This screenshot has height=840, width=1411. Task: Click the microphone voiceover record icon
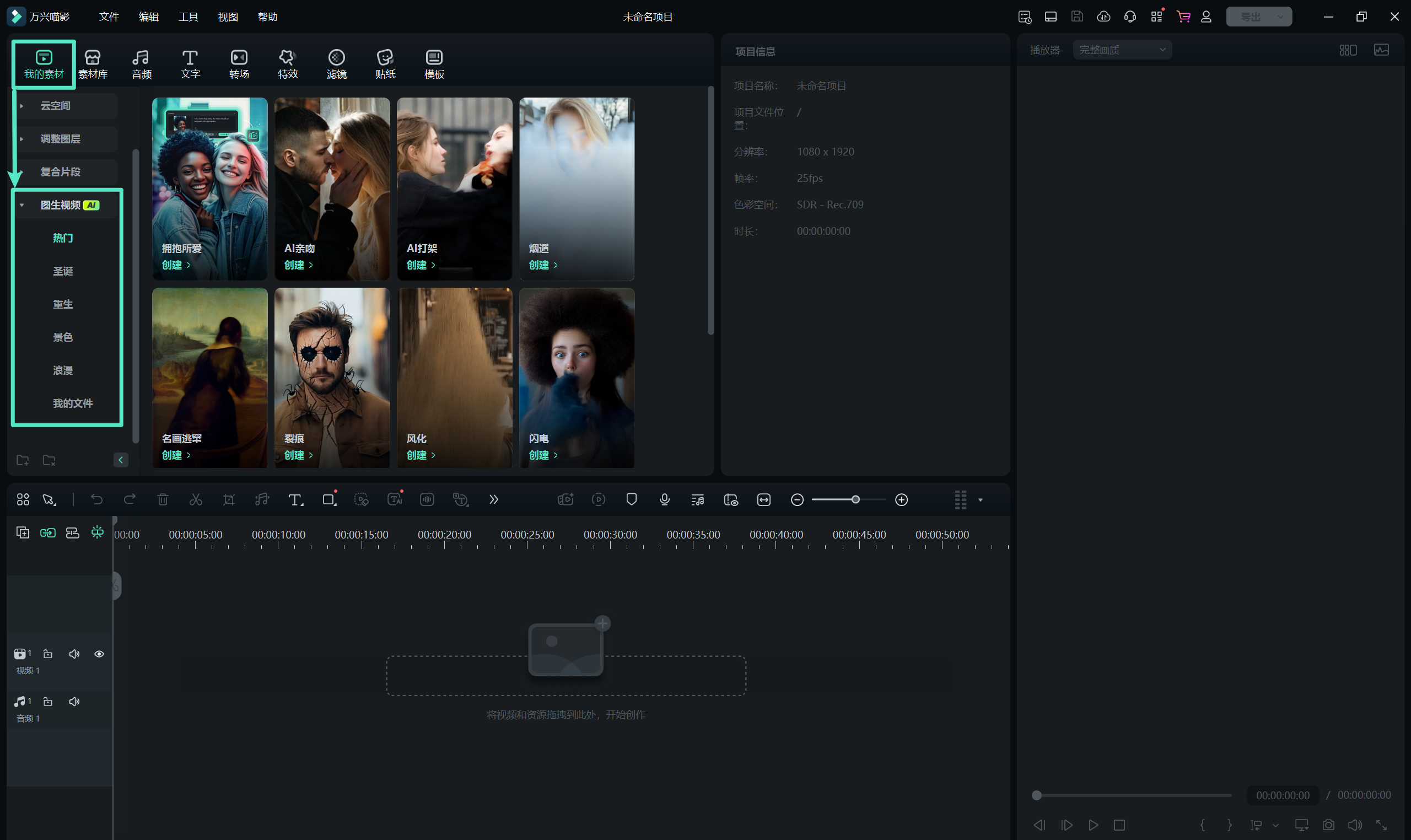(x=665, y=499)
